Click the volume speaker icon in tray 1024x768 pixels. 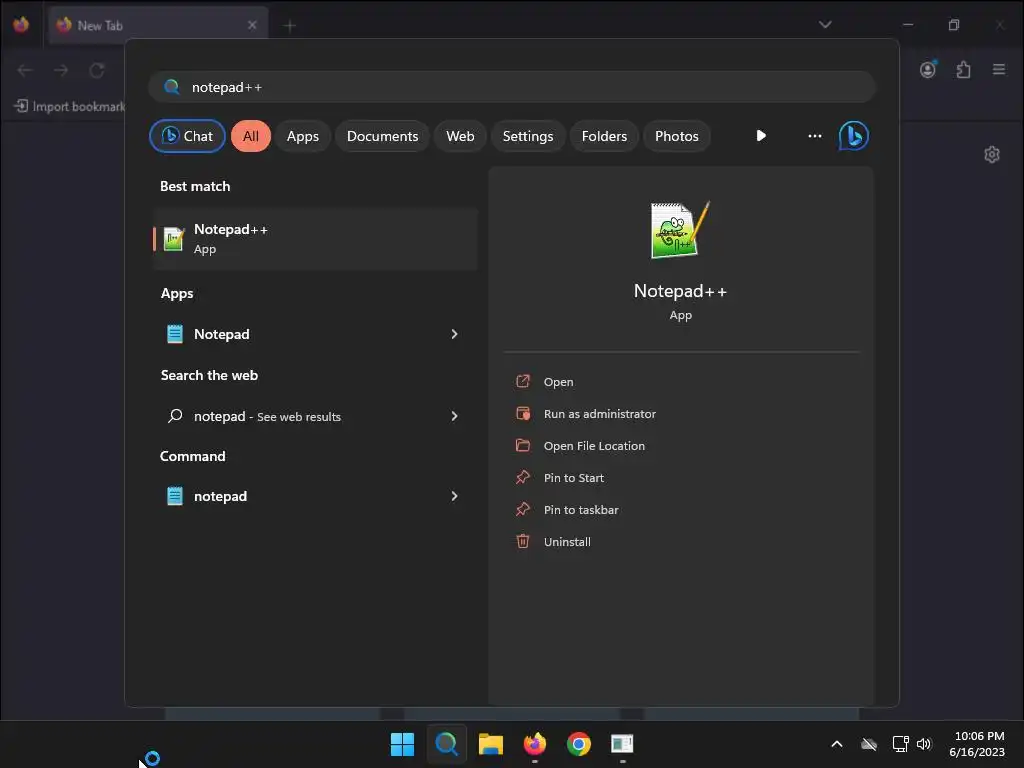click(924, 744)
